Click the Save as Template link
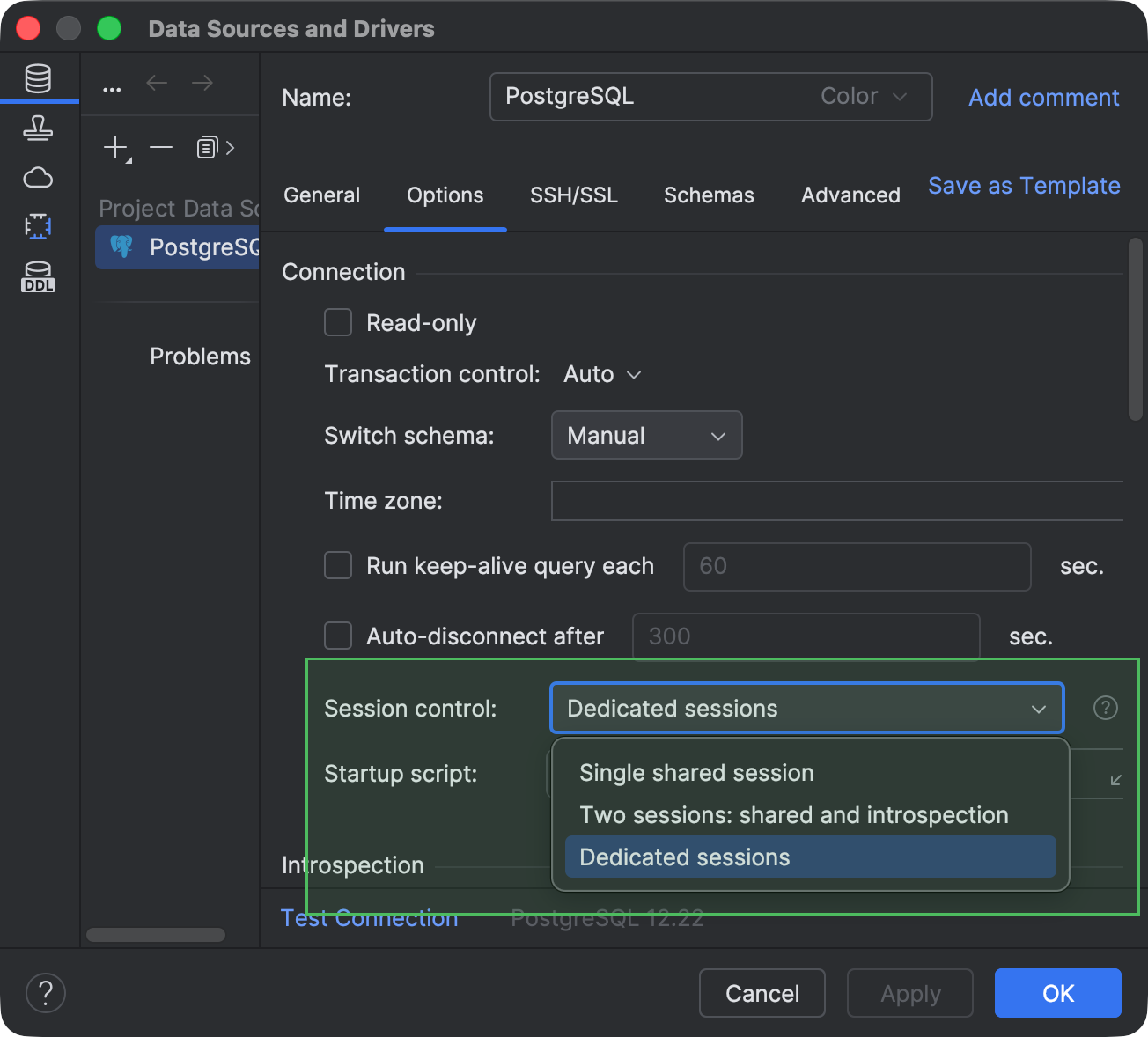The width and height of the screenshot is (1148, 1037). (1024, 186)
